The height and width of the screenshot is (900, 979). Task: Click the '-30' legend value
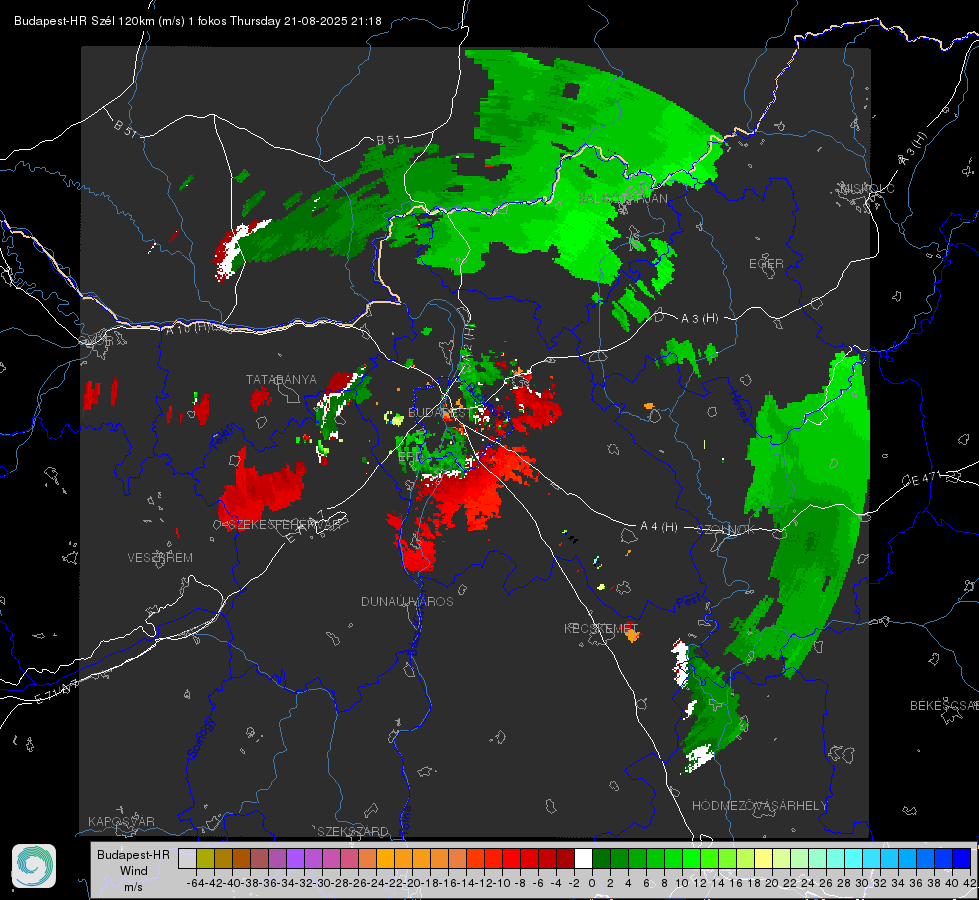322,883
